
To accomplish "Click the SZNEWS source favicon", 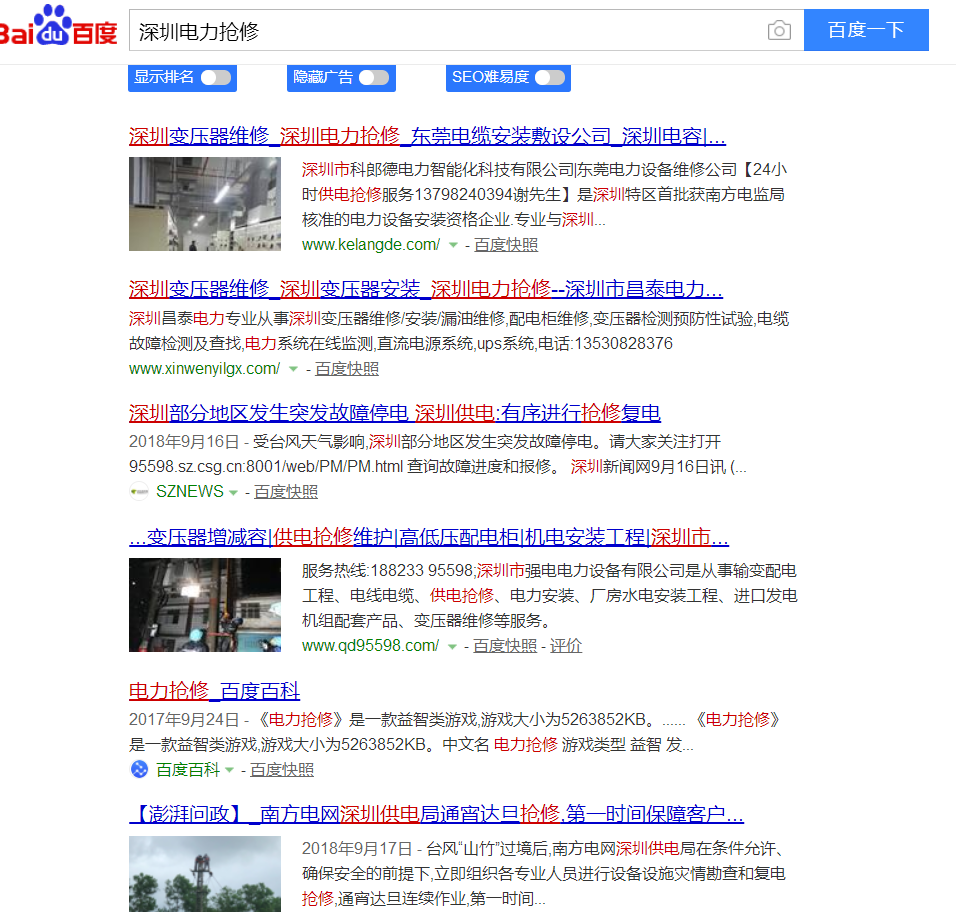I will coord(139,491).
